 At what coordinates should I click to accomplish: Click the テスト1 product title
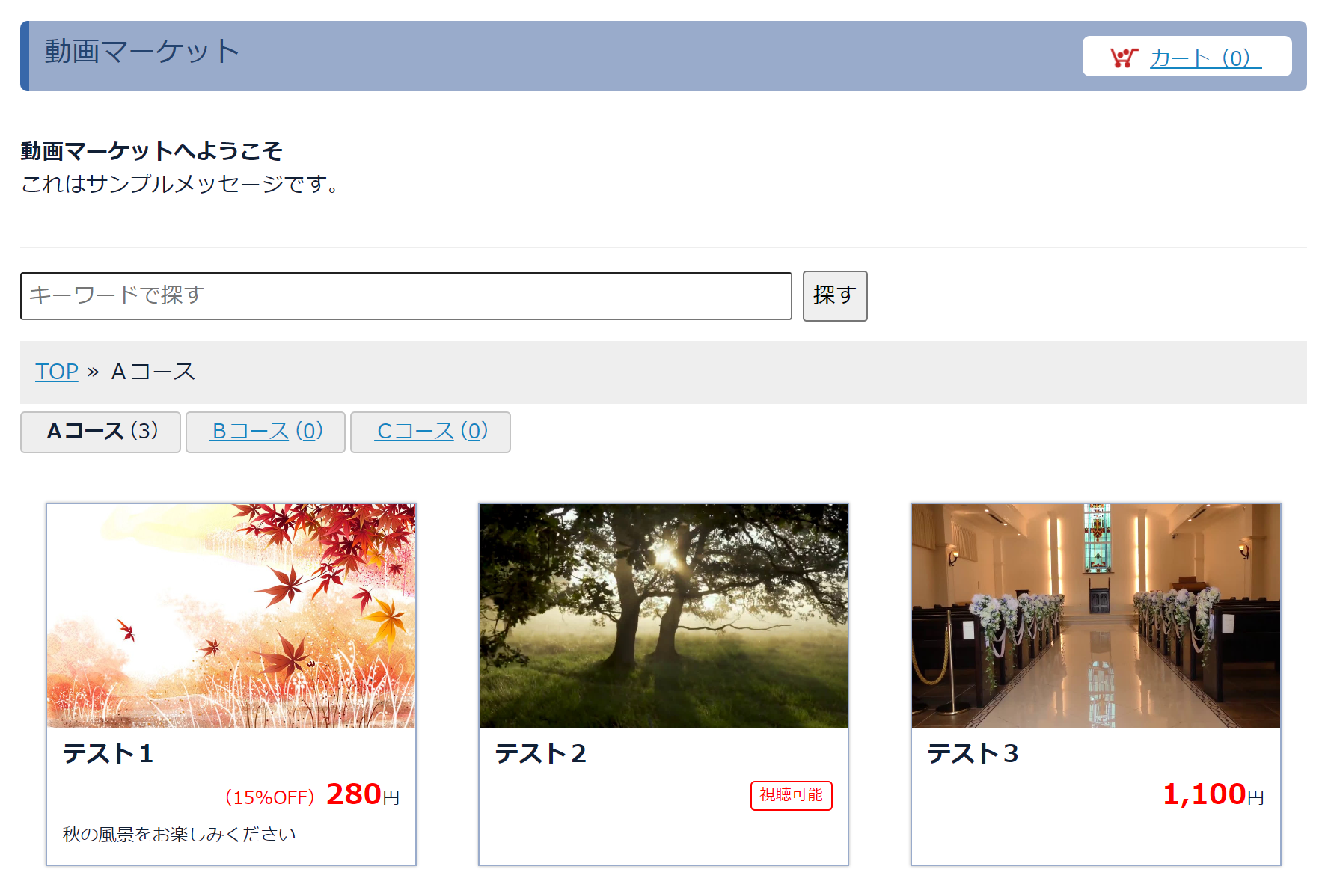pos(108,754)
